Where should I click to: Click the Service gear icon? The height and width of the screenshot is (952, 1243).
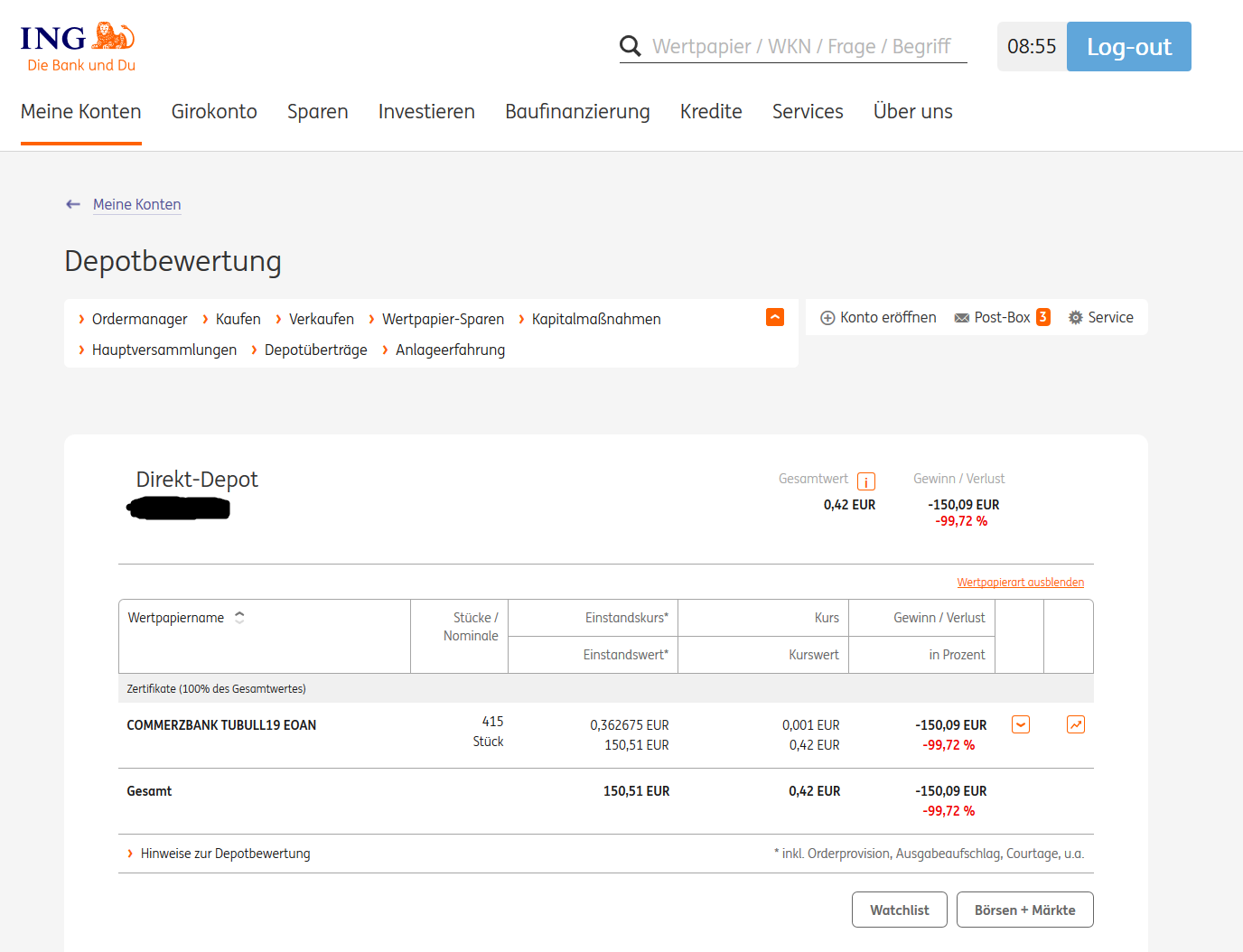pos(1075,318)
